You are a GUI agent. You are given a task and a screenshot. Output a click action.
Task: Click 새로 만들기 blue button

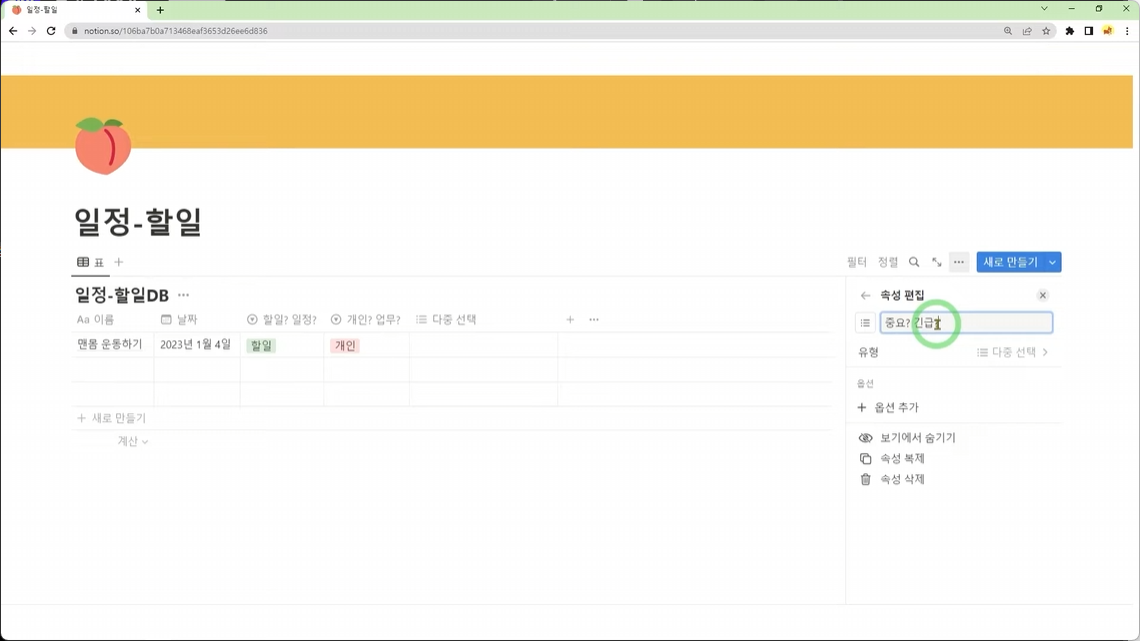pyautogui.click(x=1010, y=262)
